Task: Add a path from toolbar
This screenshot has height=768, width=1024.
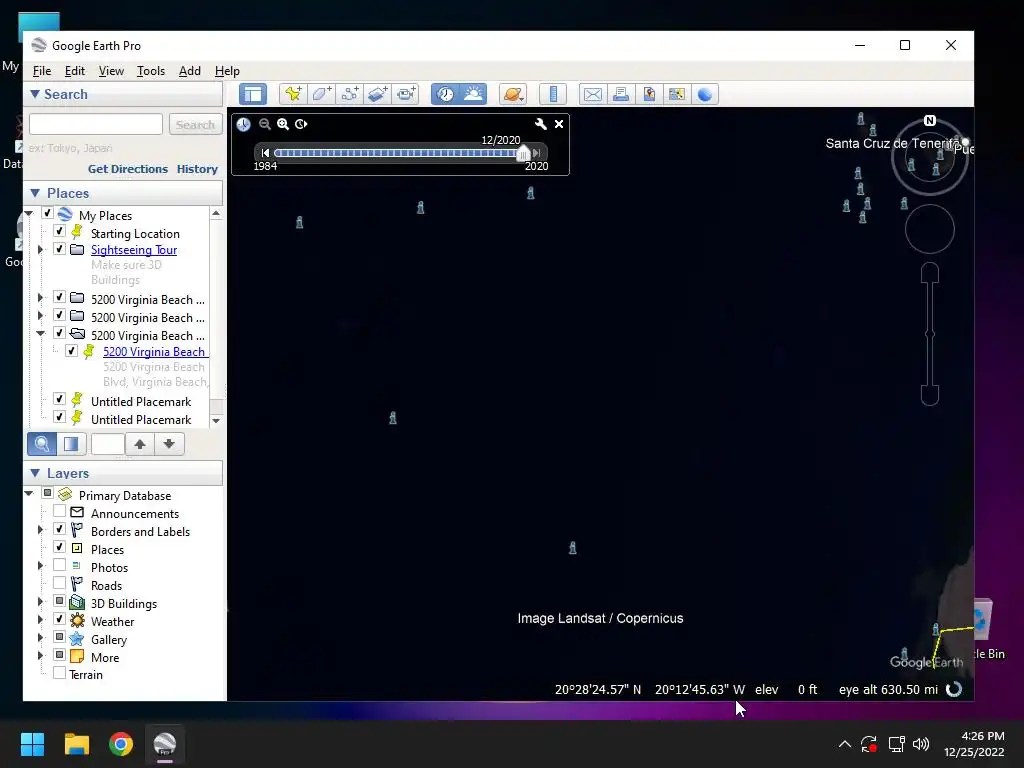Action: [349, 94]
